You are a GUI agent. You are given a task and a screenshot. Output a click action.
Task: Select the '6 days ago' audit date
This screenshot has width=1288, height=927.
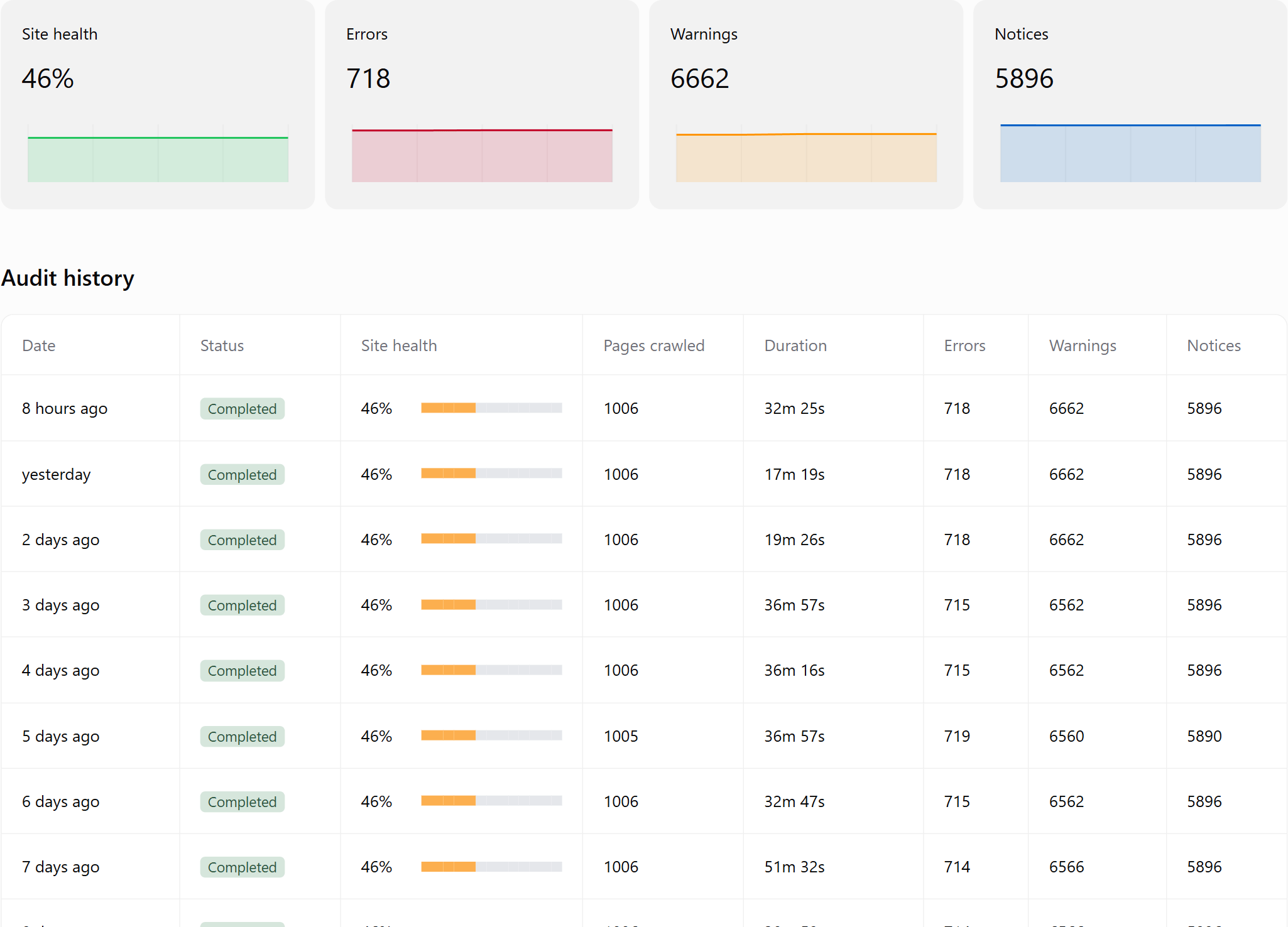(60, 802)
